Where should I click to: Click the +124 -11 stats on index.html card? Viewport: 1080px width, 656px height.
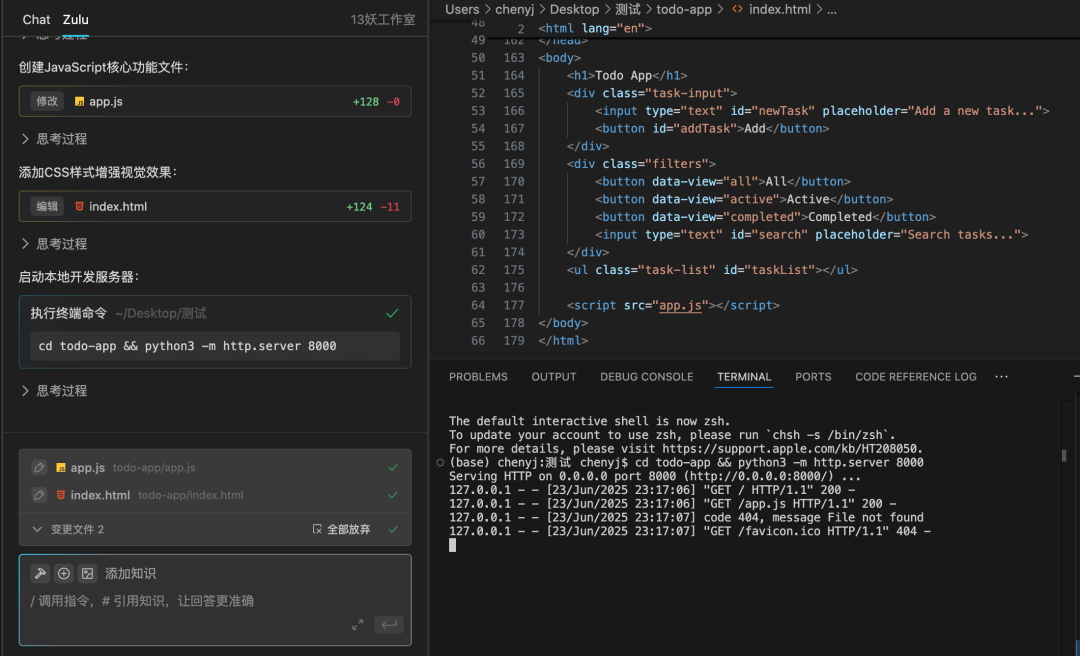point(373,206)
